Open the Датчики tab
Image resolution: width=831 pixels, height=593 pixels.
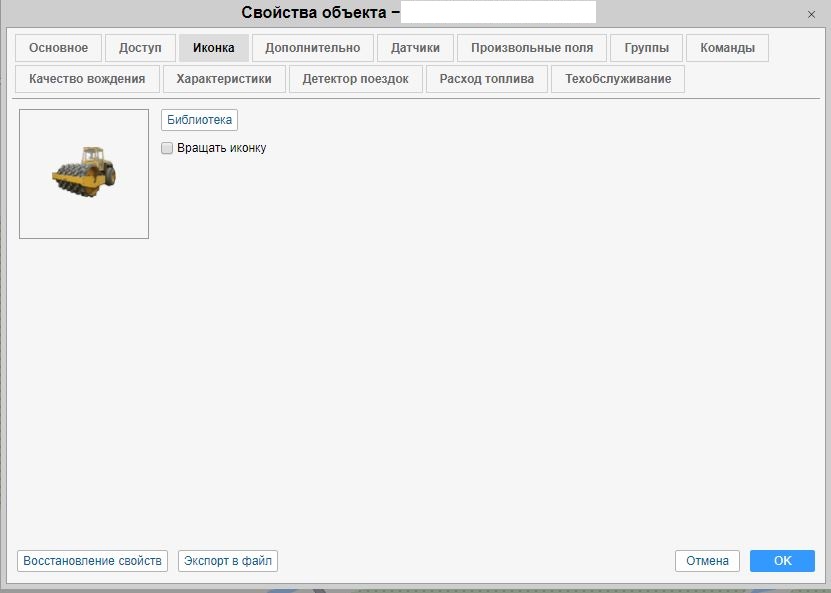tap(415, 48)
